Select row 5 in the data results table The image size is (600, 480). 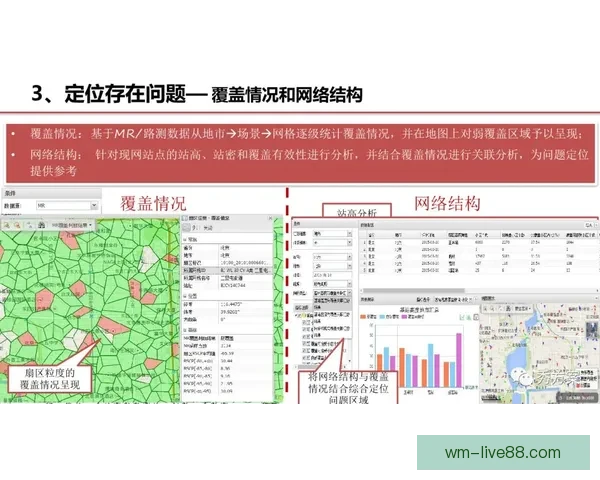(478, 270)
